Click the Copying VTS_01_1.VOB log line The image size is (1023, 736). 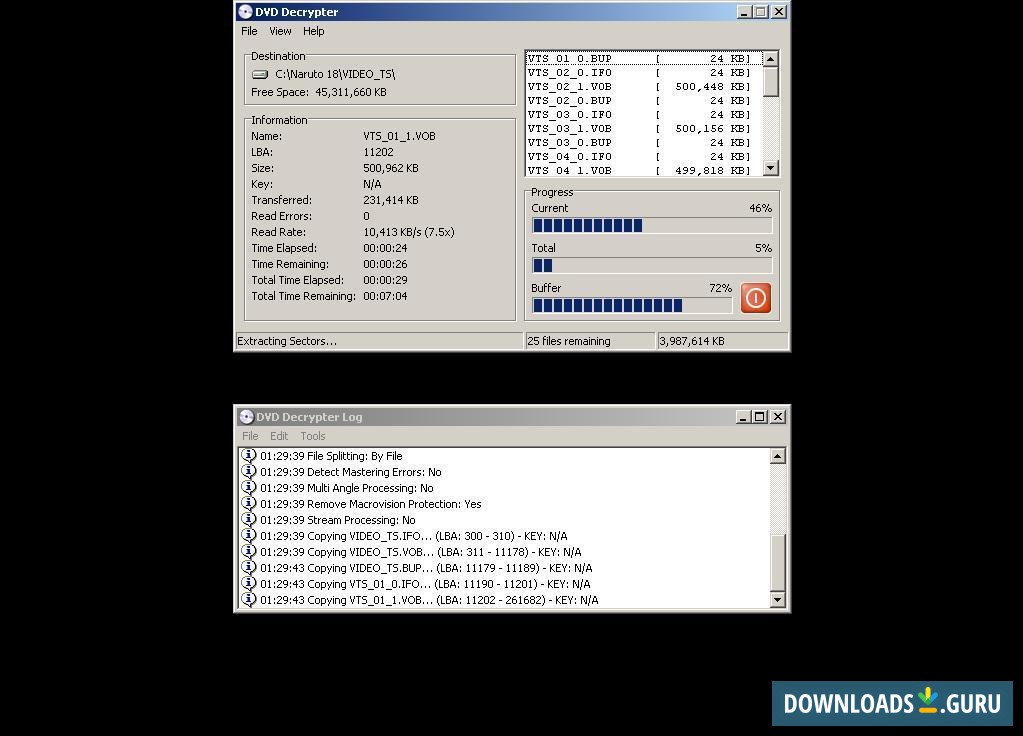[429, 600]
